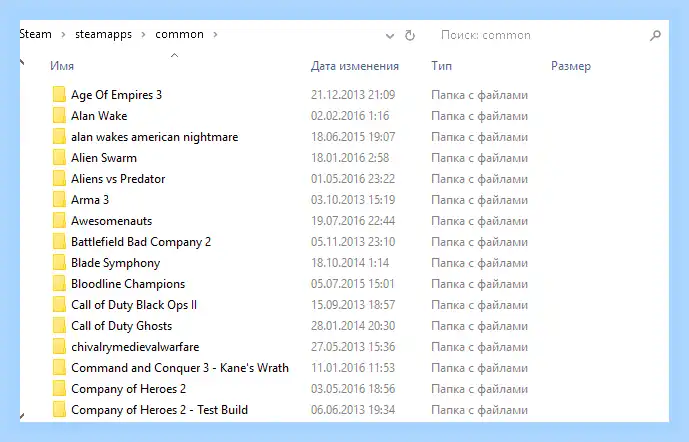Sort by the Размер column header

pos(571,66)
